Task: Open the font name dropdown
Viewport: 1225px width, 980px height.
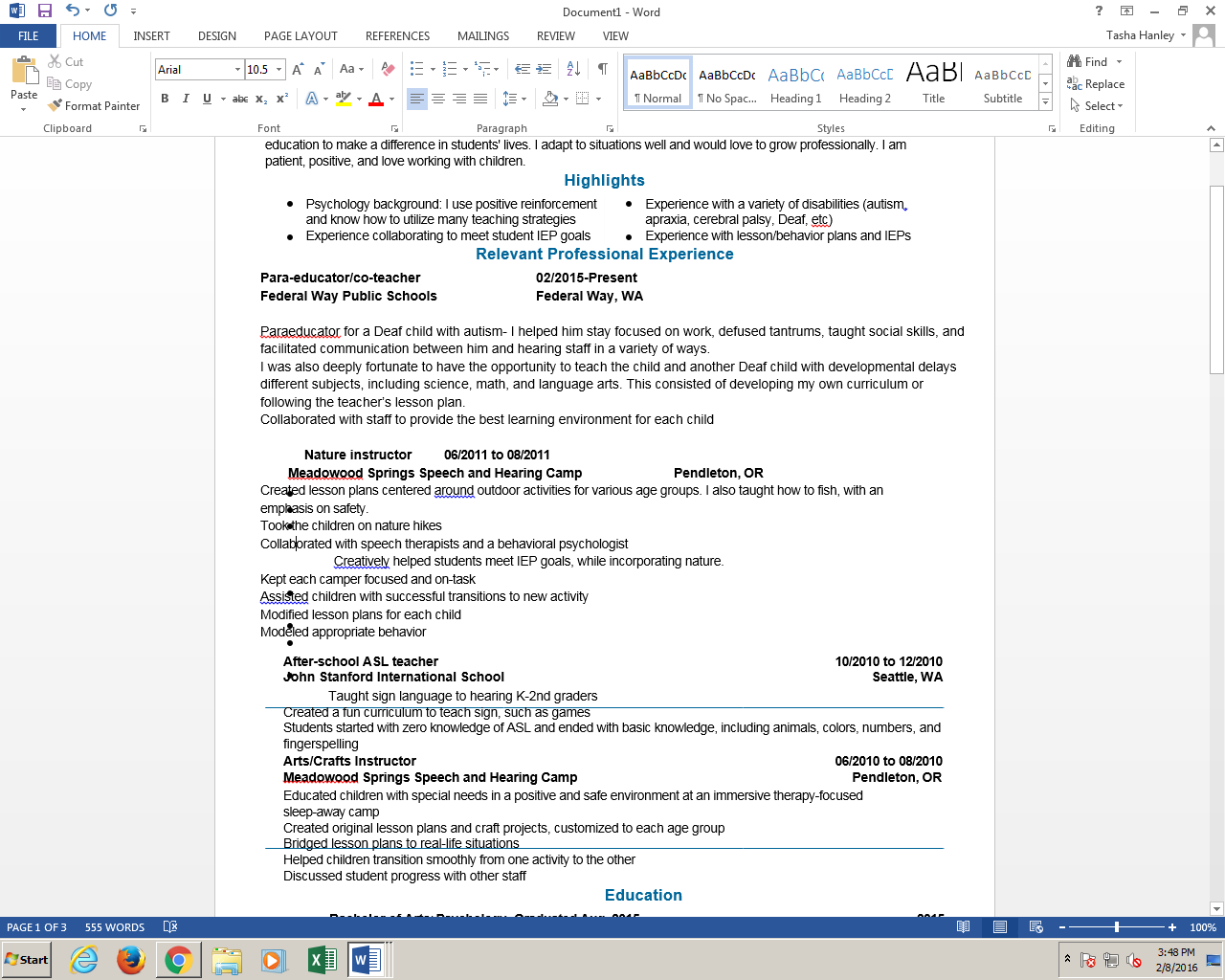Action: [x=237, y=69]
